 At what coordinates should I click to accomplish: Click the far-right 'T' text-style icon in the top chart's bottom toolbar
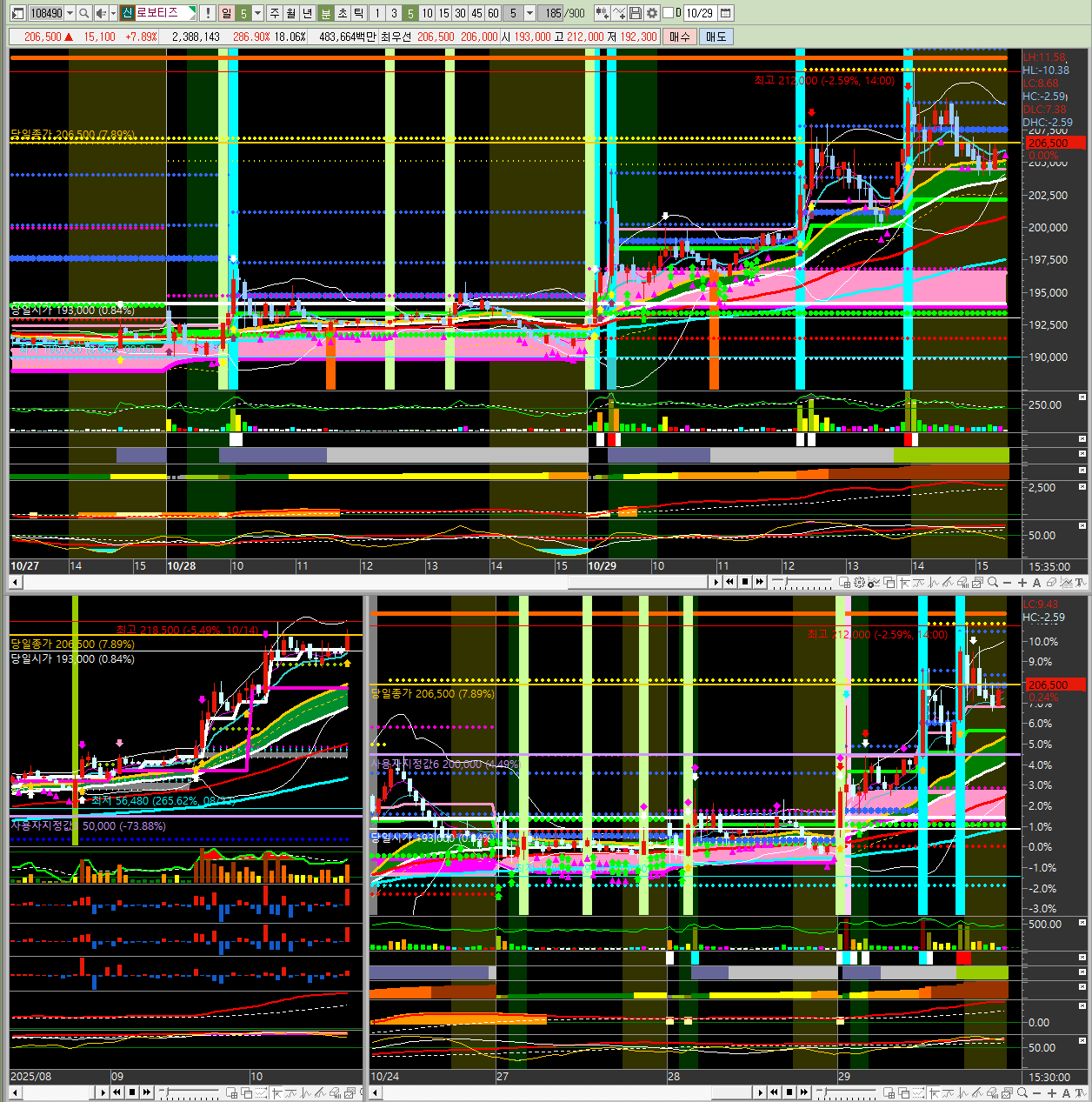click(1081, 583)
